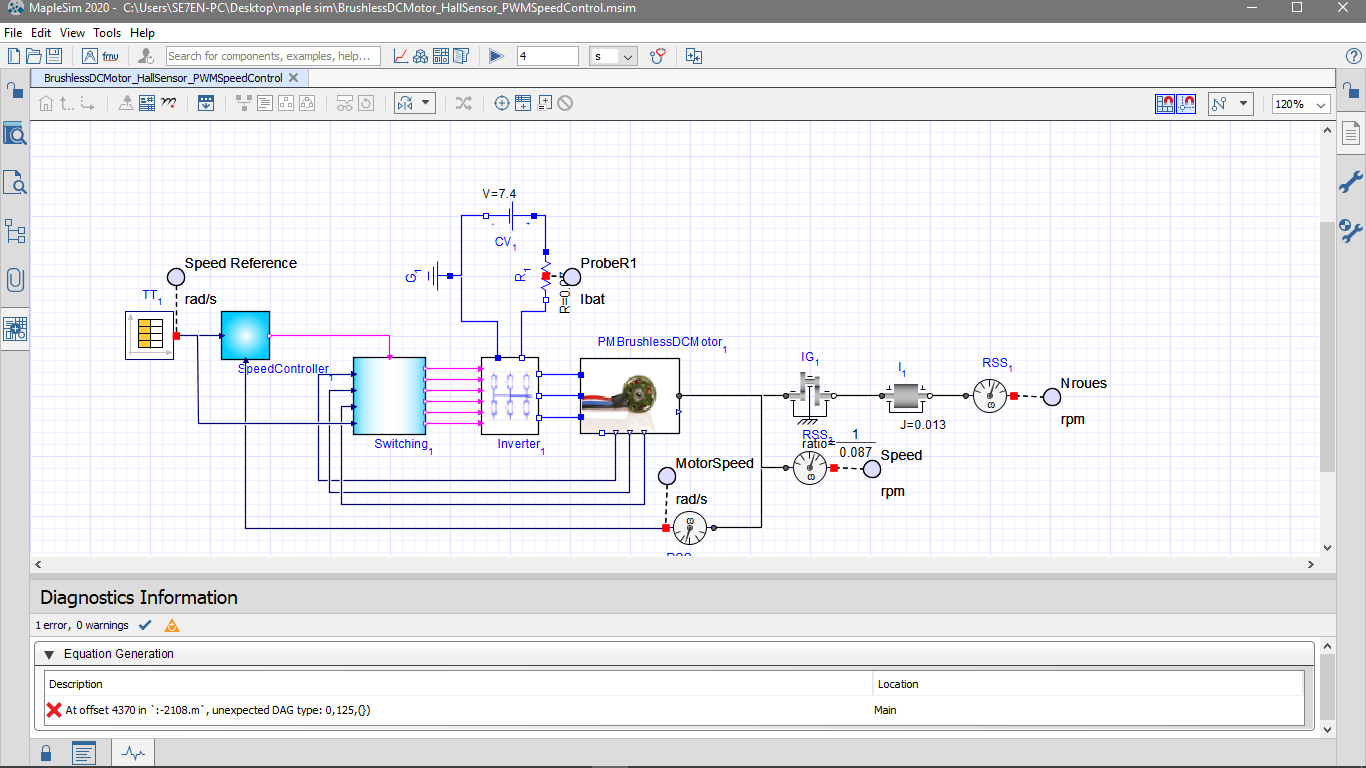Toggle snap to grid magnet
Viewport: 1366px width, 768px height.
click(1166, 103)
